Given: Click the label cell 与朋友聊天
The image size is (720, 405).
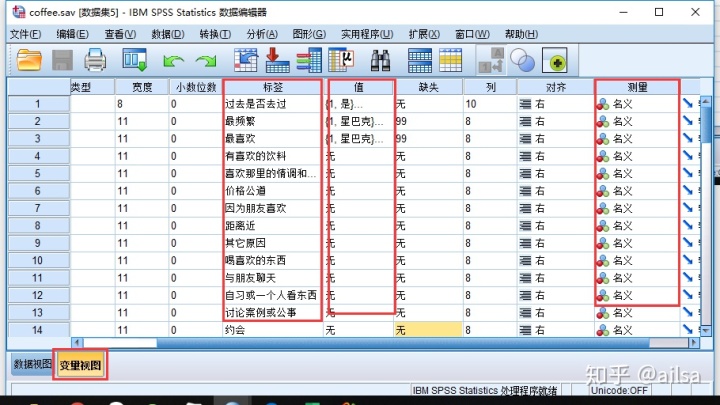Looking at the screenshot, I should point(273,278).
